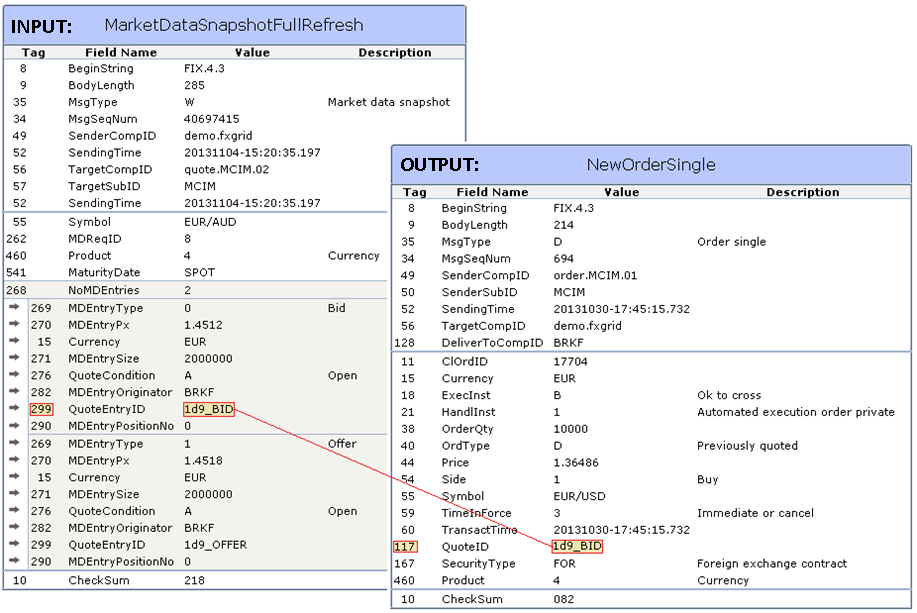The image size is (917, 613).
Task: Select the arrow icon next to QuoteCondition Open
Action: [12, 376]
